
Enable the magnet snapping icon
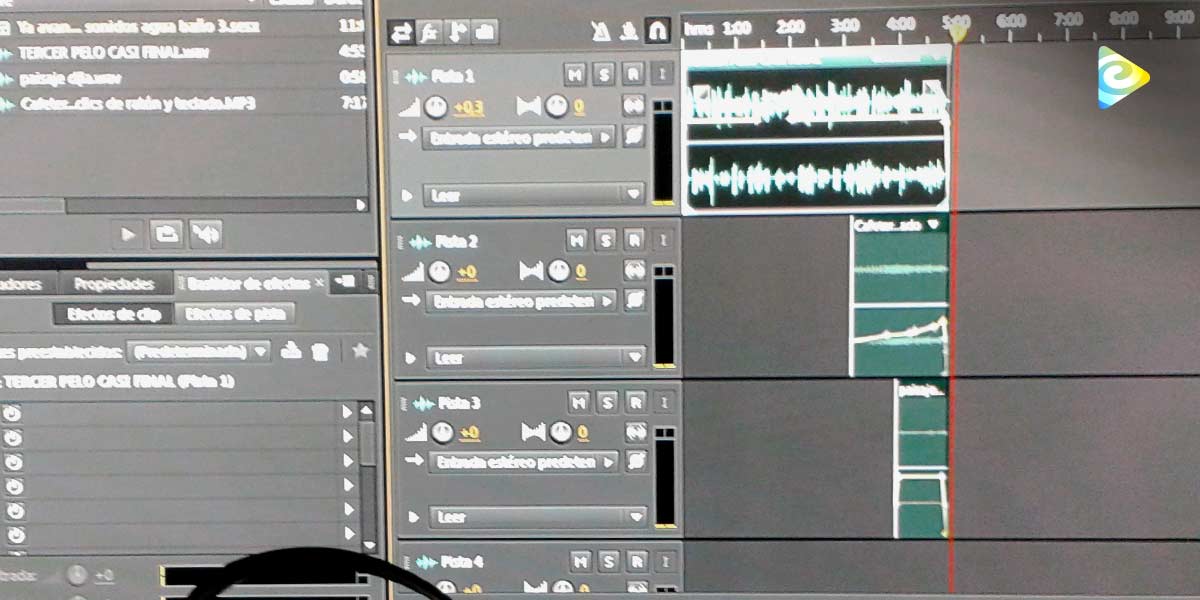tap(657, 32)
